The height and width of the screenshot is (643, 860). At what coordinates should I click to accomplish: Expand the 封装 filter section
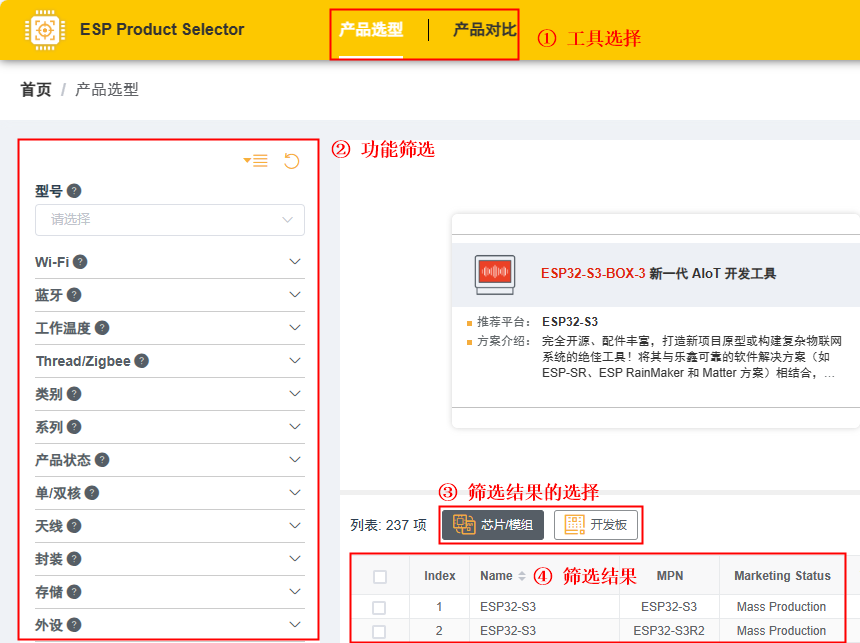pos(294,559)
